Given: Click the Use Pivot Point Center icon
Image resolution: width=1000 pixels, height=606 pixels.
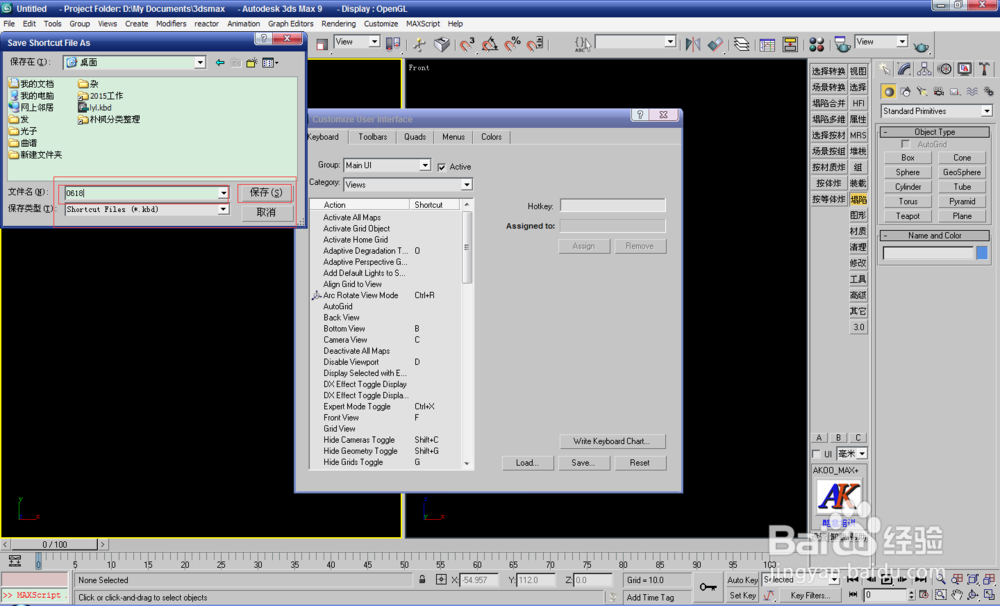Looking at the screenshot, I should point(393,43).
